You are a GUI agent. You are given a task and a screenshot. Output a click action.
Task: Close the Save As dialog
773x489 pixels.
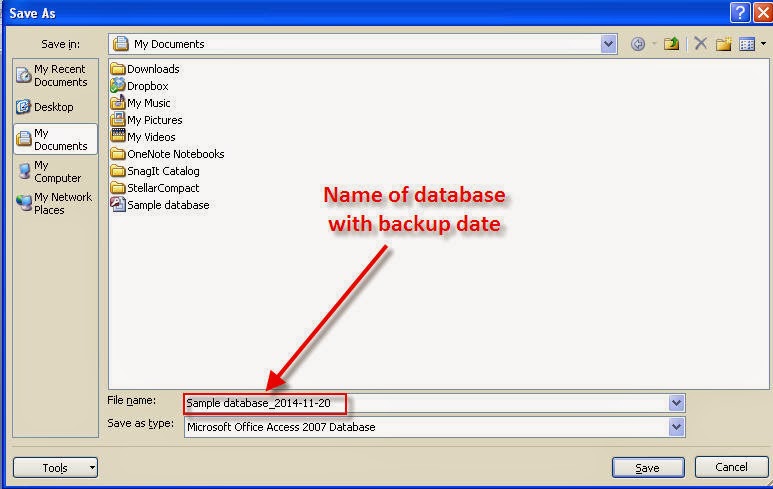763,13
